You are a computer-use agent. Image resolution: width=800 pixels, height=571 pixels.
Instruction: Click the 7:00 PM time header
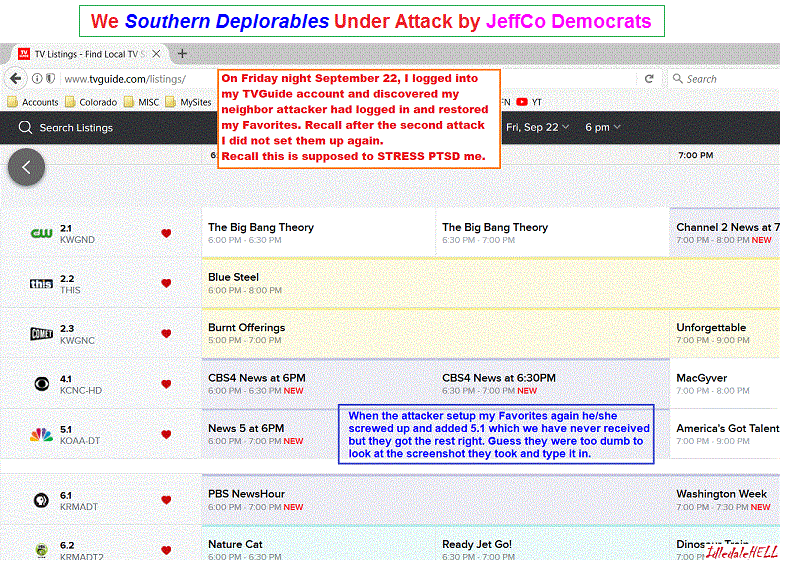point(695,155)
